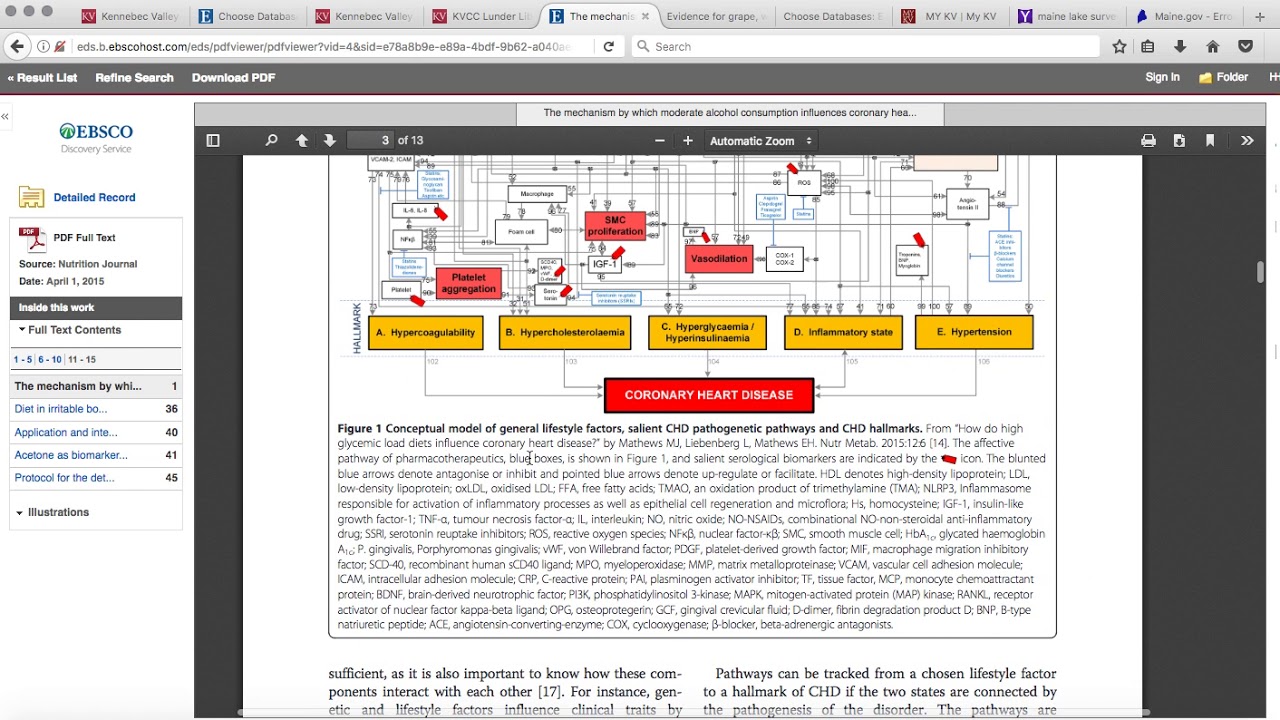
Task: Click the EBSCO Discovery Service logo
Action: (96, 138)
